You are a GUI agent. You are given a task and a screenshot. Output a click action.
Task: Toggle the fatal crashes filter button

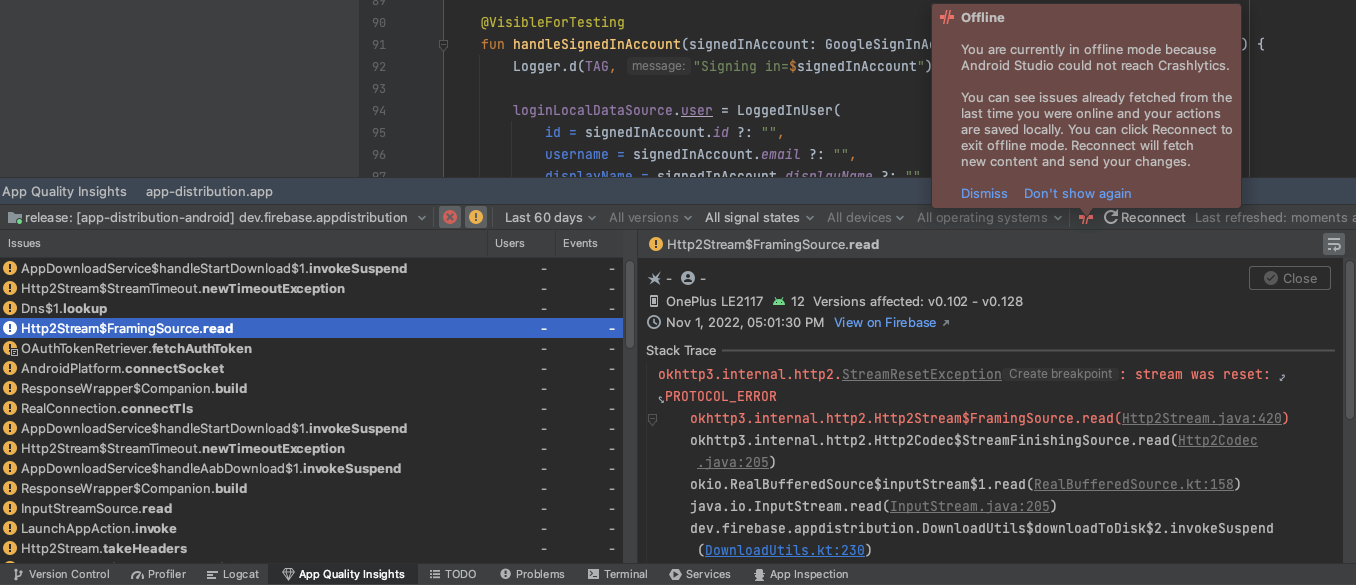(450, 217)
